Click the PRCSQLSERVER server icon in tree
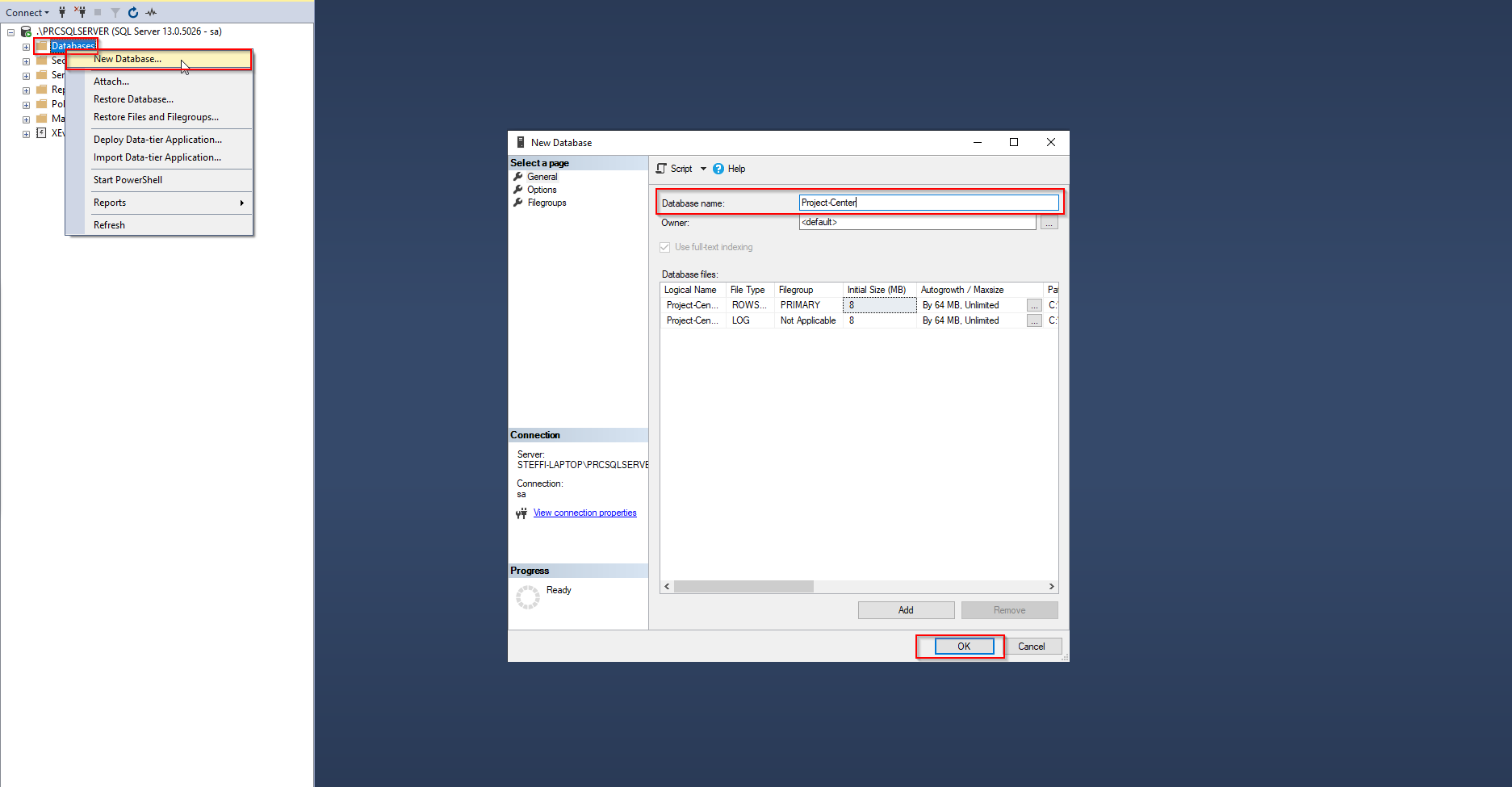The width and height of the screenshot is (1512, 787). 27,31
